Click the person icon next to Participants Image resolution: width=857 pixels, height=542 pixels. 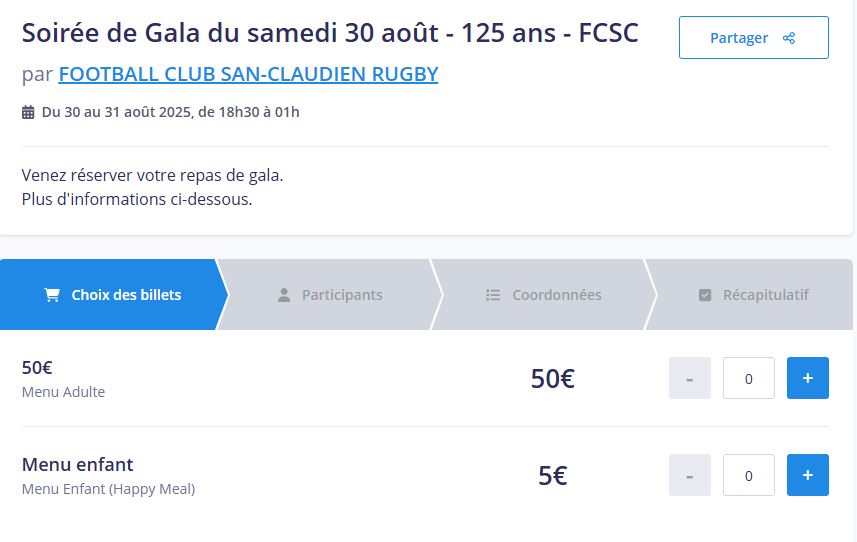(284, 295)
